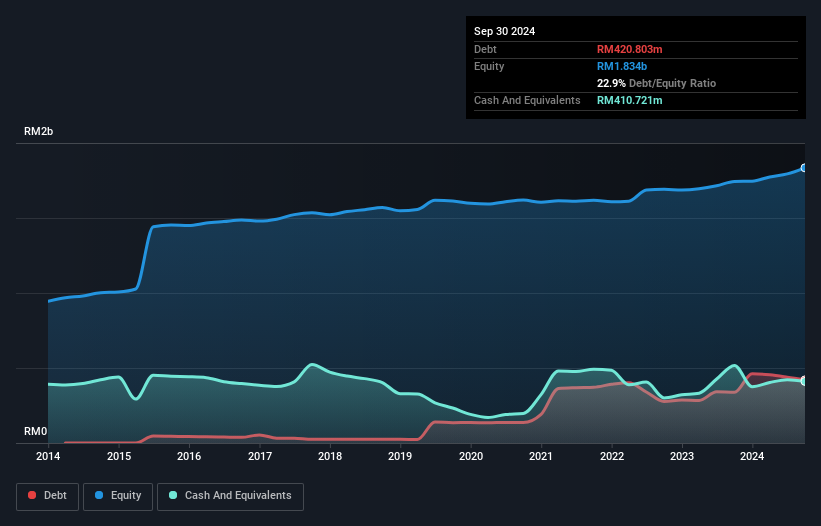Click the 2014 x-axis label

pyautogui.click(x=48, y=456)
